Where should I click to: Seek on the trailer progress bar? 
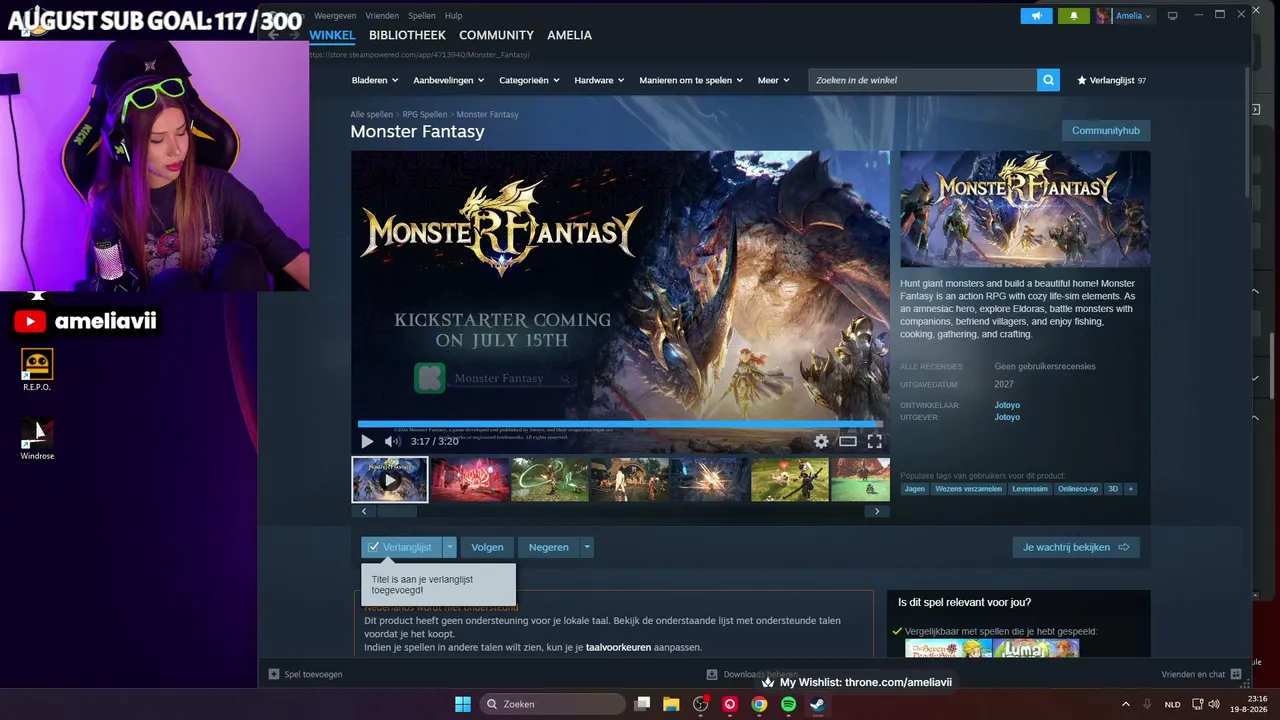tap(620, 424)
